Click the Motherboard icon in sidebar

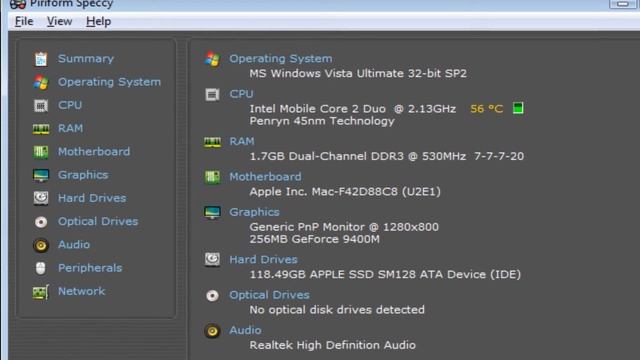click(x=41, y=152)
